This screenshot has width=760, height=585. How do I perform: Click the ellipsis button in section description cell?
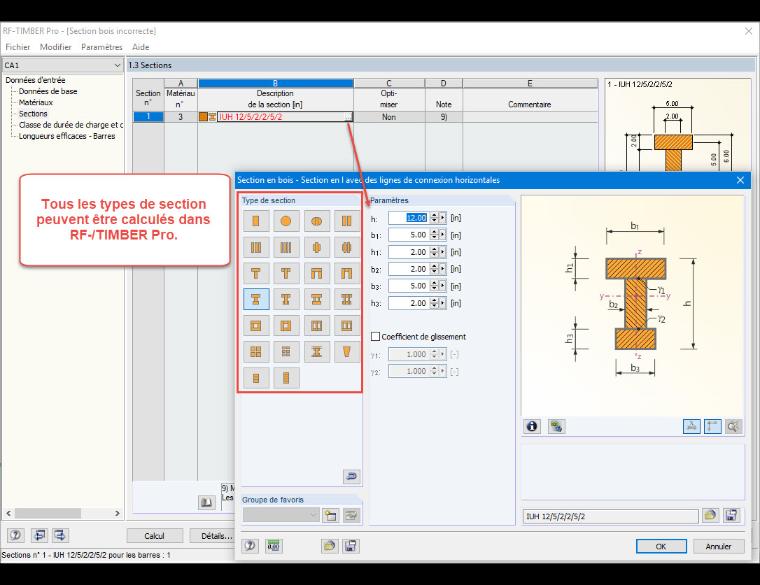(x=348, y=117)
